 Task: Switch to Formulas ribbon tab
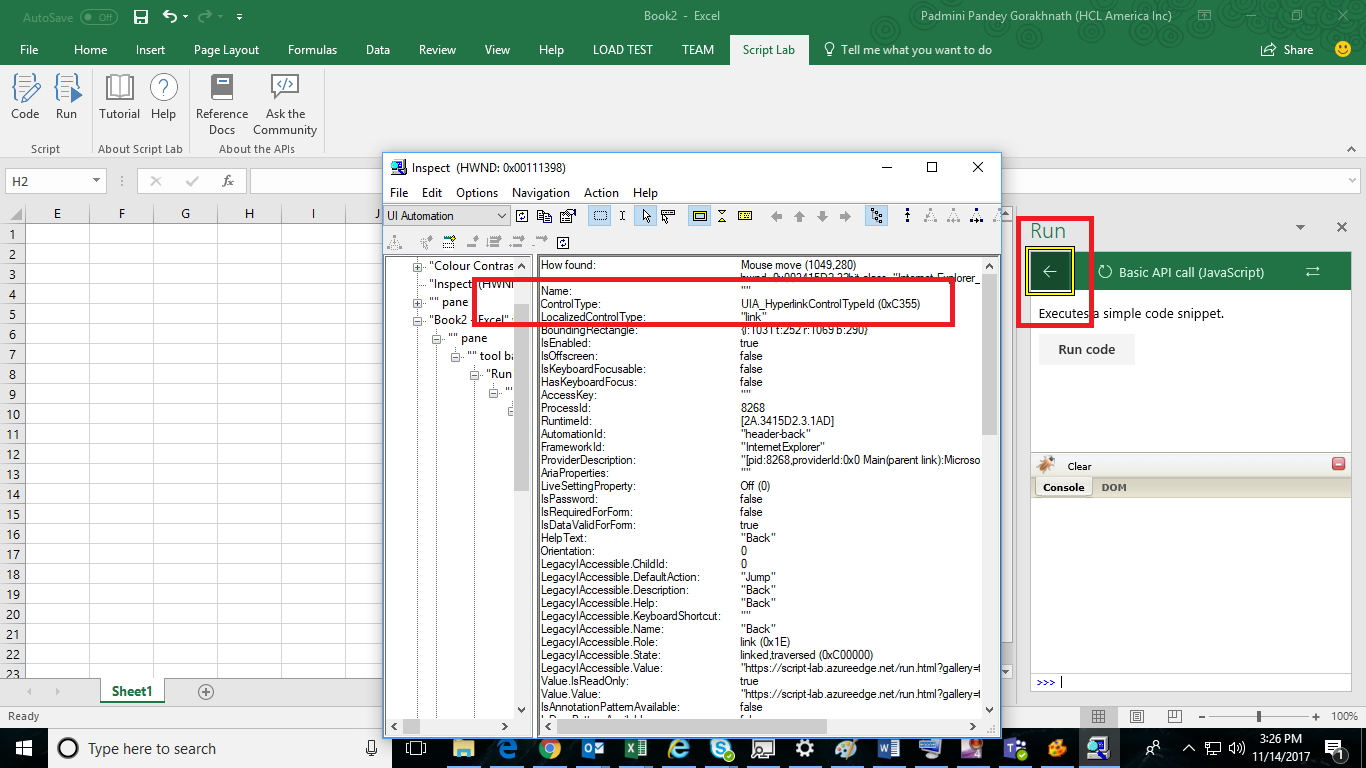click(x=312, y=49)
